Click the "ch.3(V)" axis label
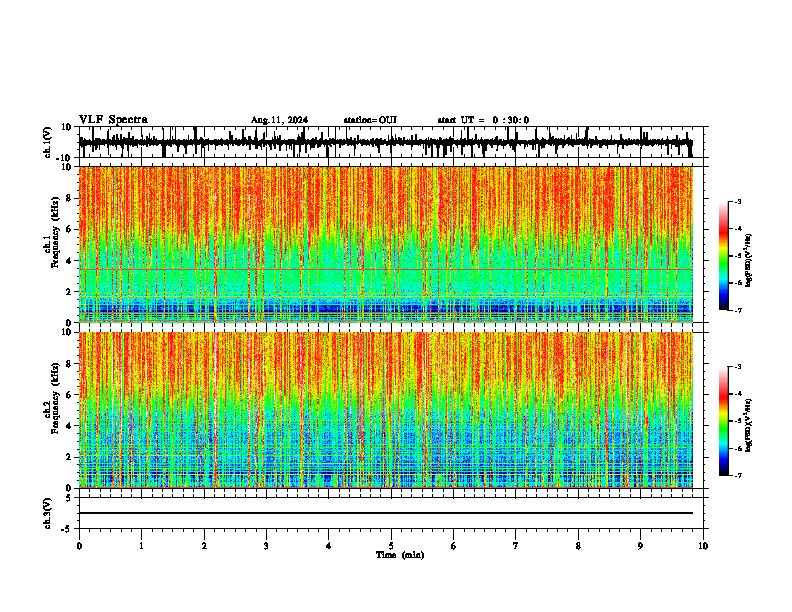Screen dimensions: 792x612 (x=48, y=513)
